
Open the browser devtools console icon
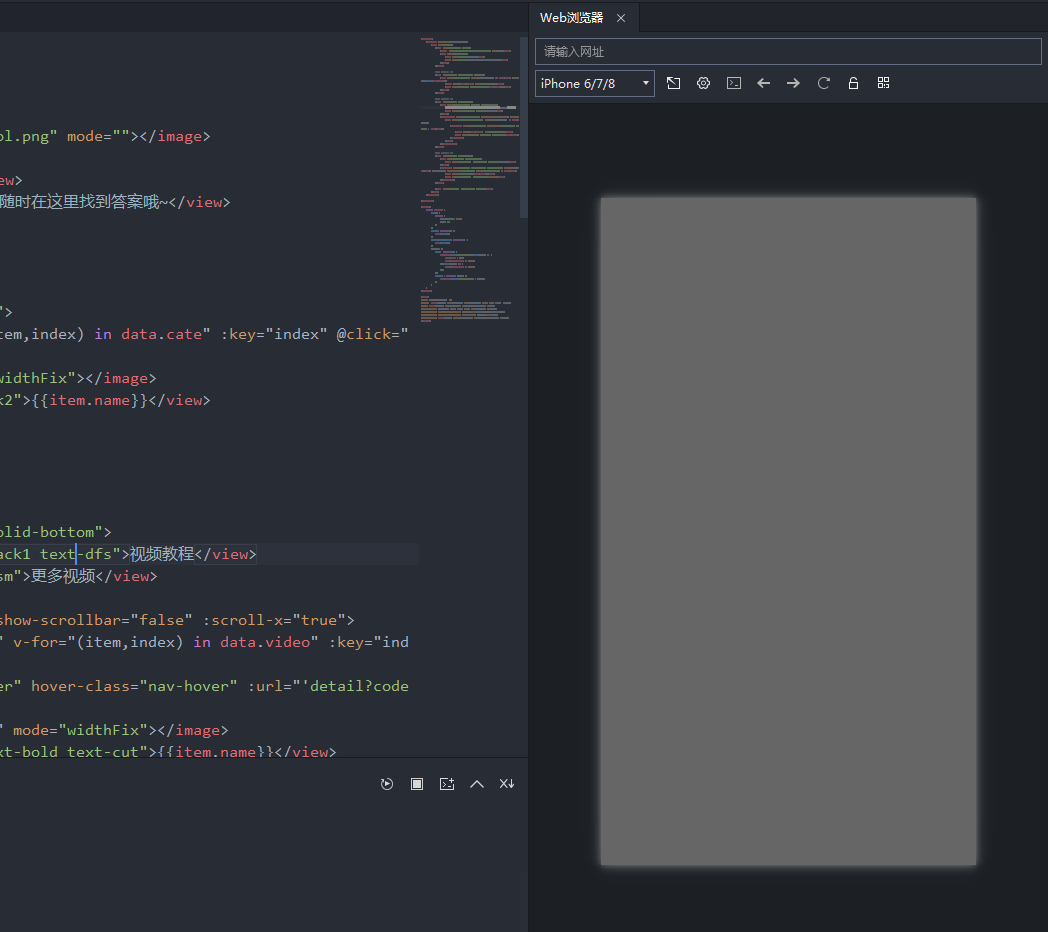click(x=734, y=83)
